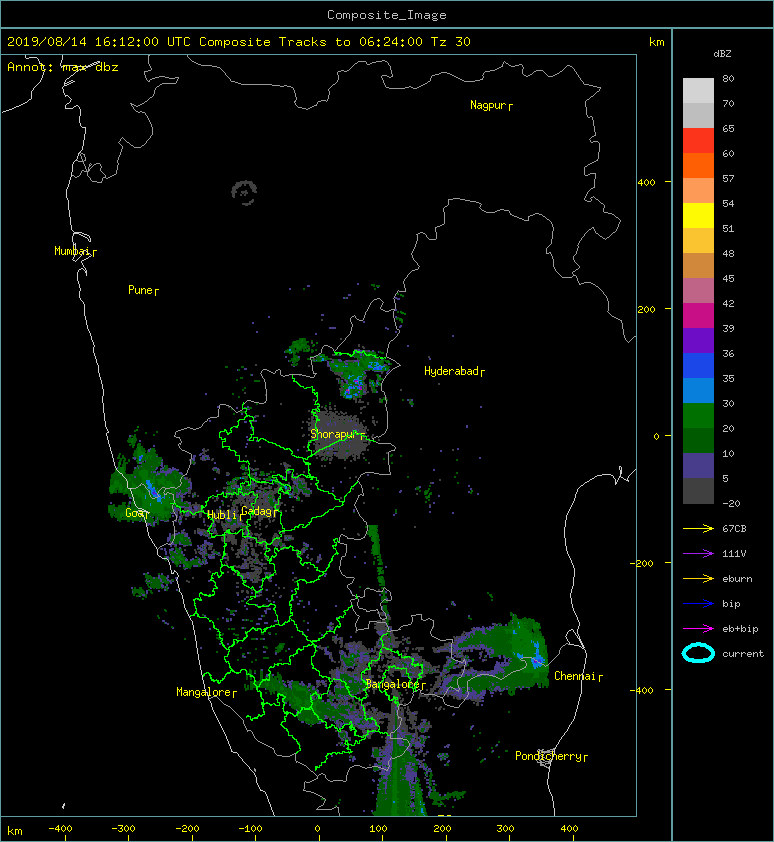Click the 2019/08/14 16:12:00 UTC timestamp

tap(99, 42)
